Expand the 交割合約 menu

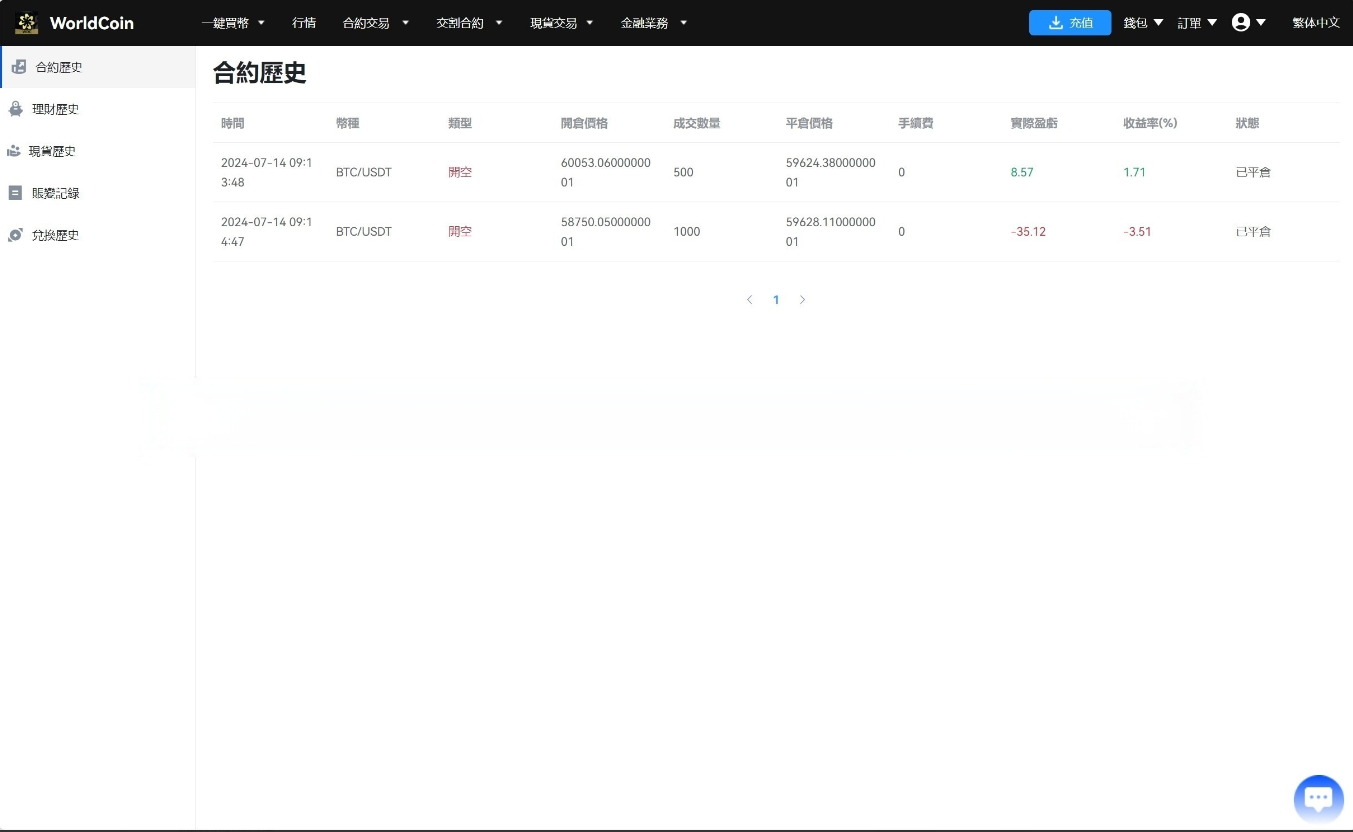469,22
